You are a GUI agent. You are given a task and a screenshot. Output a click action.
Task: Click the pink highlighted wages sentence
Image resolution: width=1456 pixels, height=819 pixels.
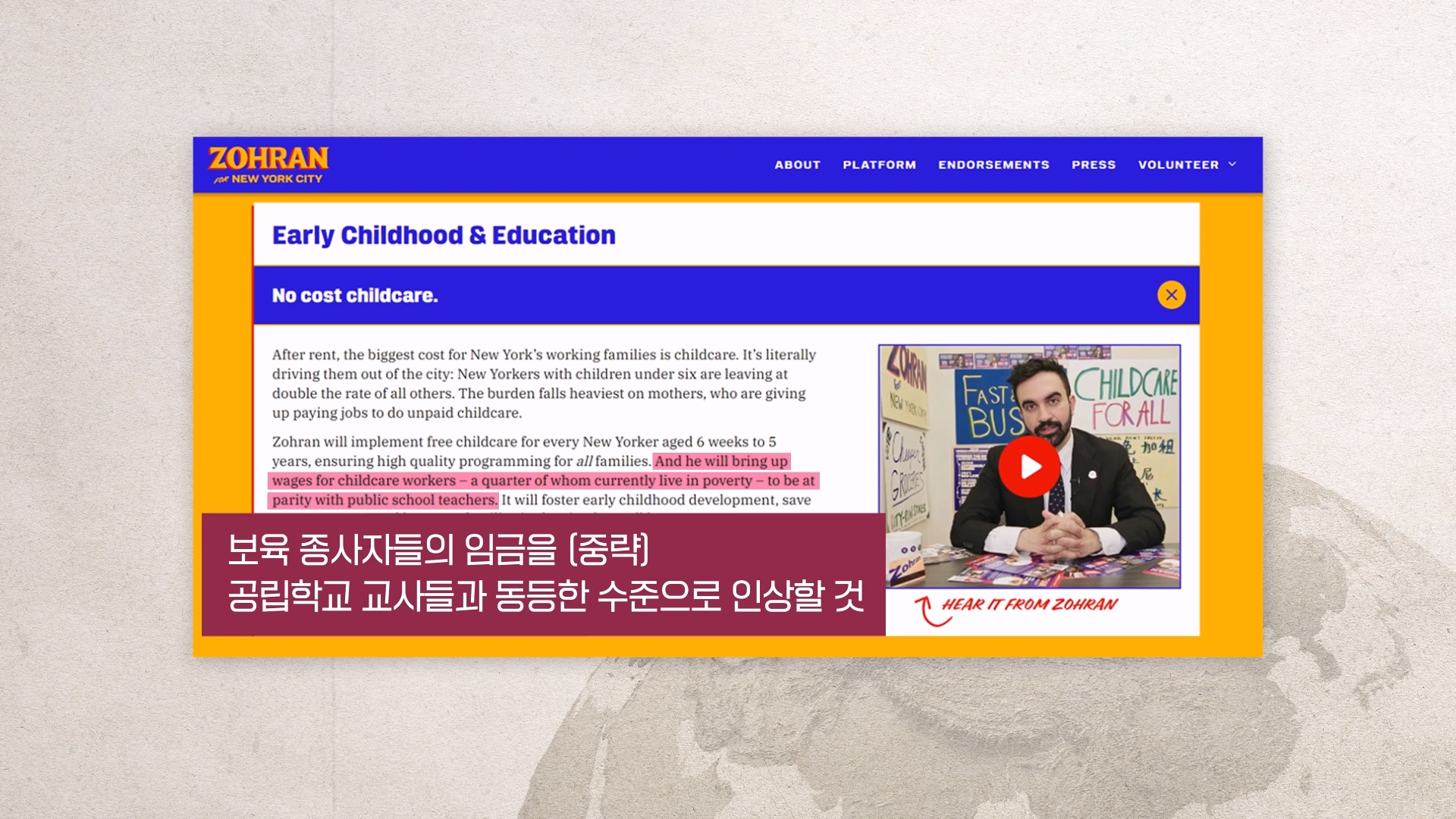tap(542, 481)
